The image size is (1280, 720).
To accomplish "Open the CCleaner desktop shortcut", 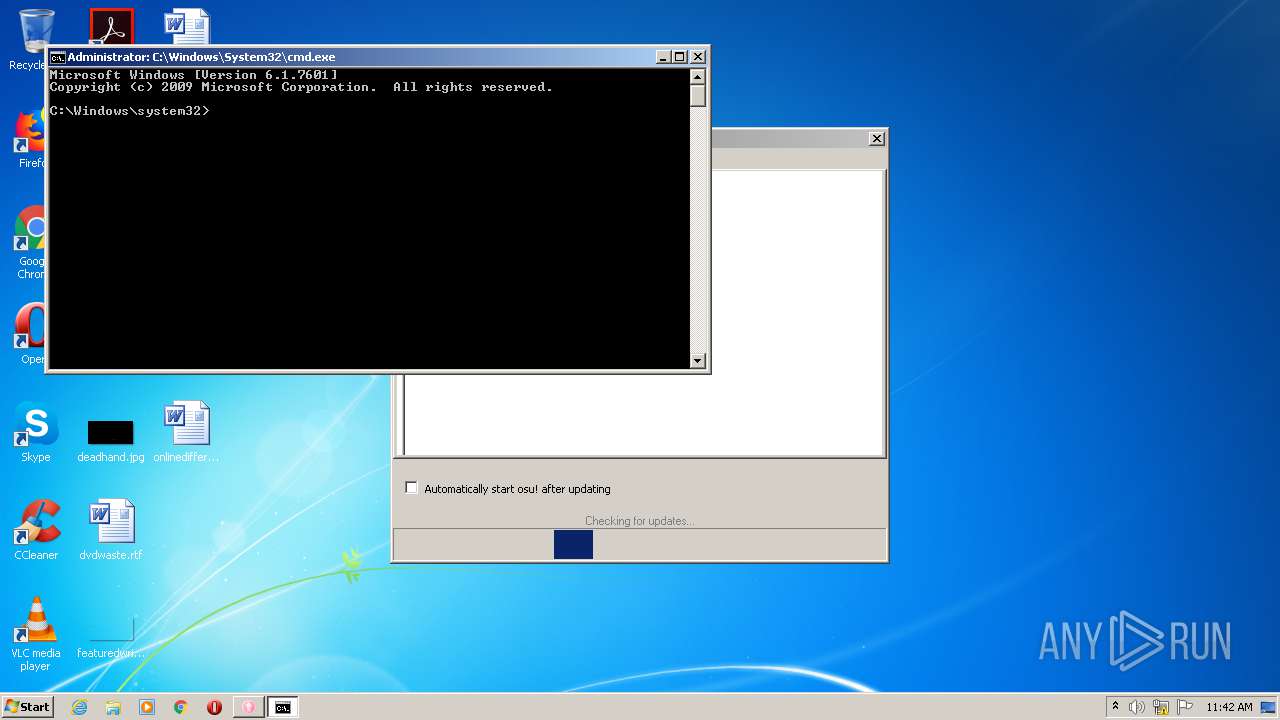I will pyautogui.click(x=36, y=530).
